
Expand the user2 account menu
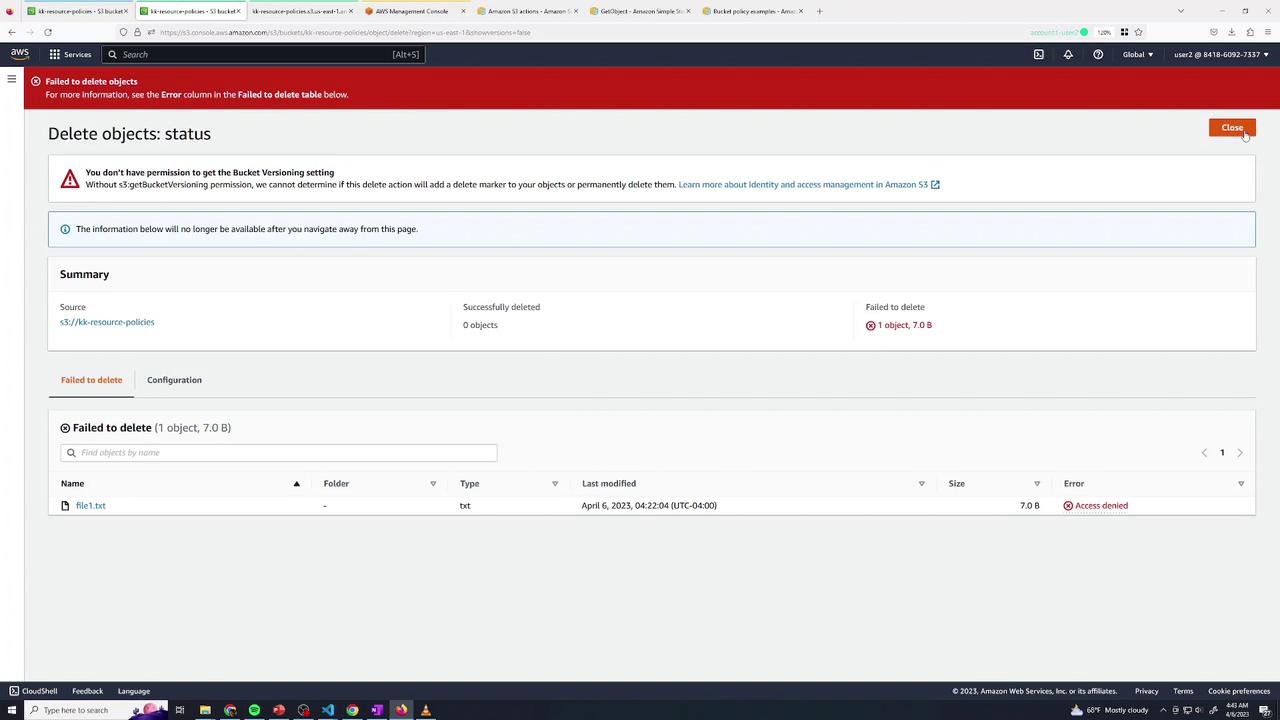1222,54
